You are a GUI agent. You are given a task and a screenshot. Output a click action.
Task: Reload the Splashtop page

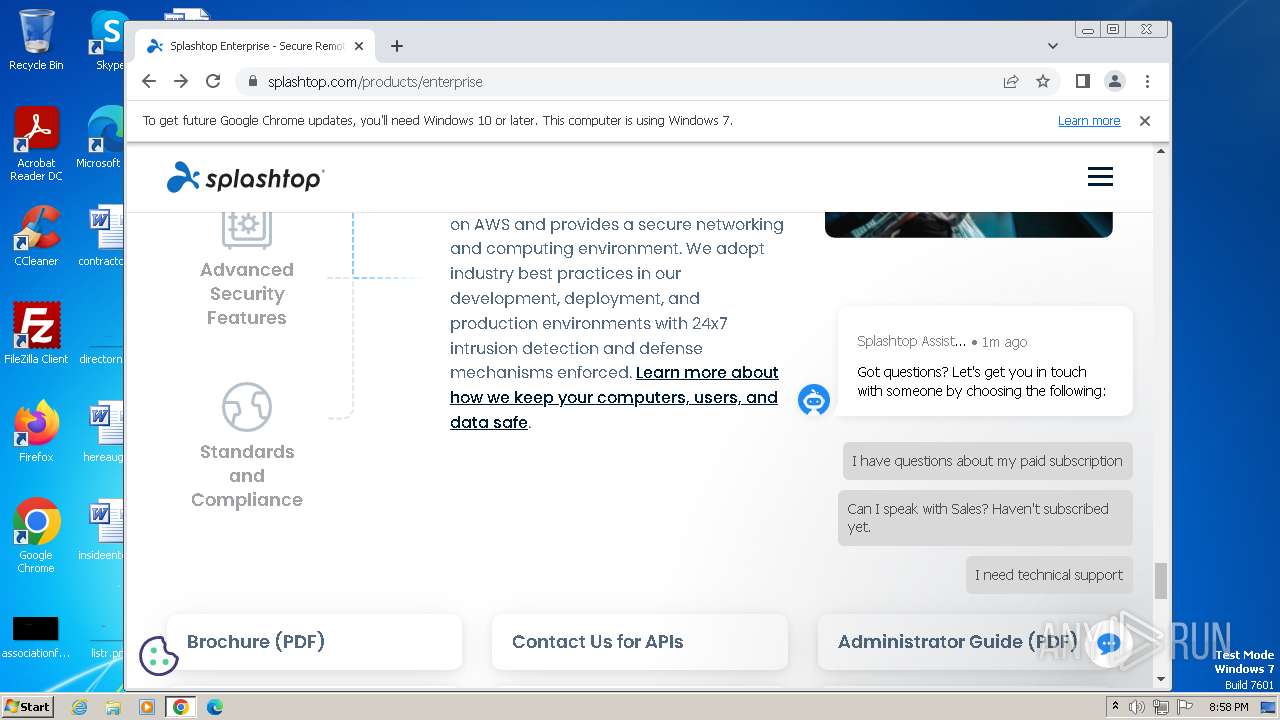(213, 81)
